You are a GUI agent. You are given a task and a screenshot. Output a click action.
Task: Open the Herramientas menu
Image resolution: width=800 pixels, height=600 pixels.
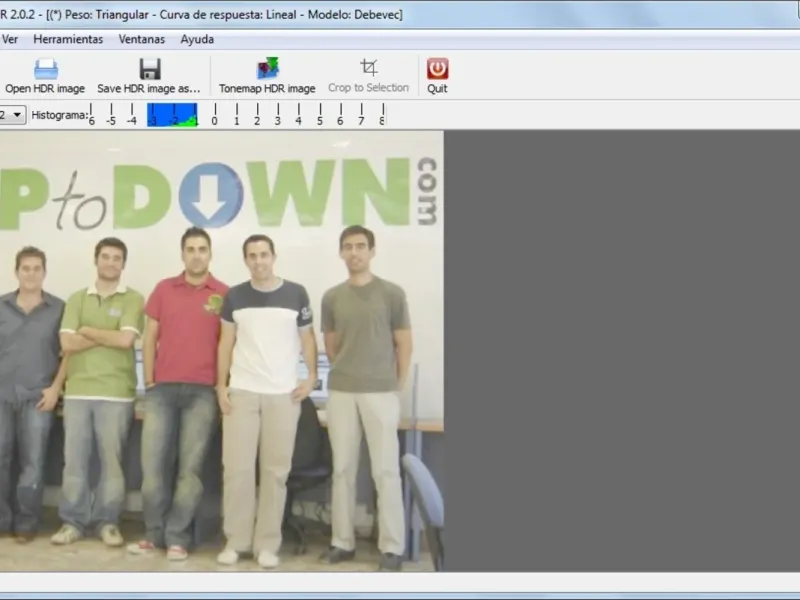[x=68, y=39]
